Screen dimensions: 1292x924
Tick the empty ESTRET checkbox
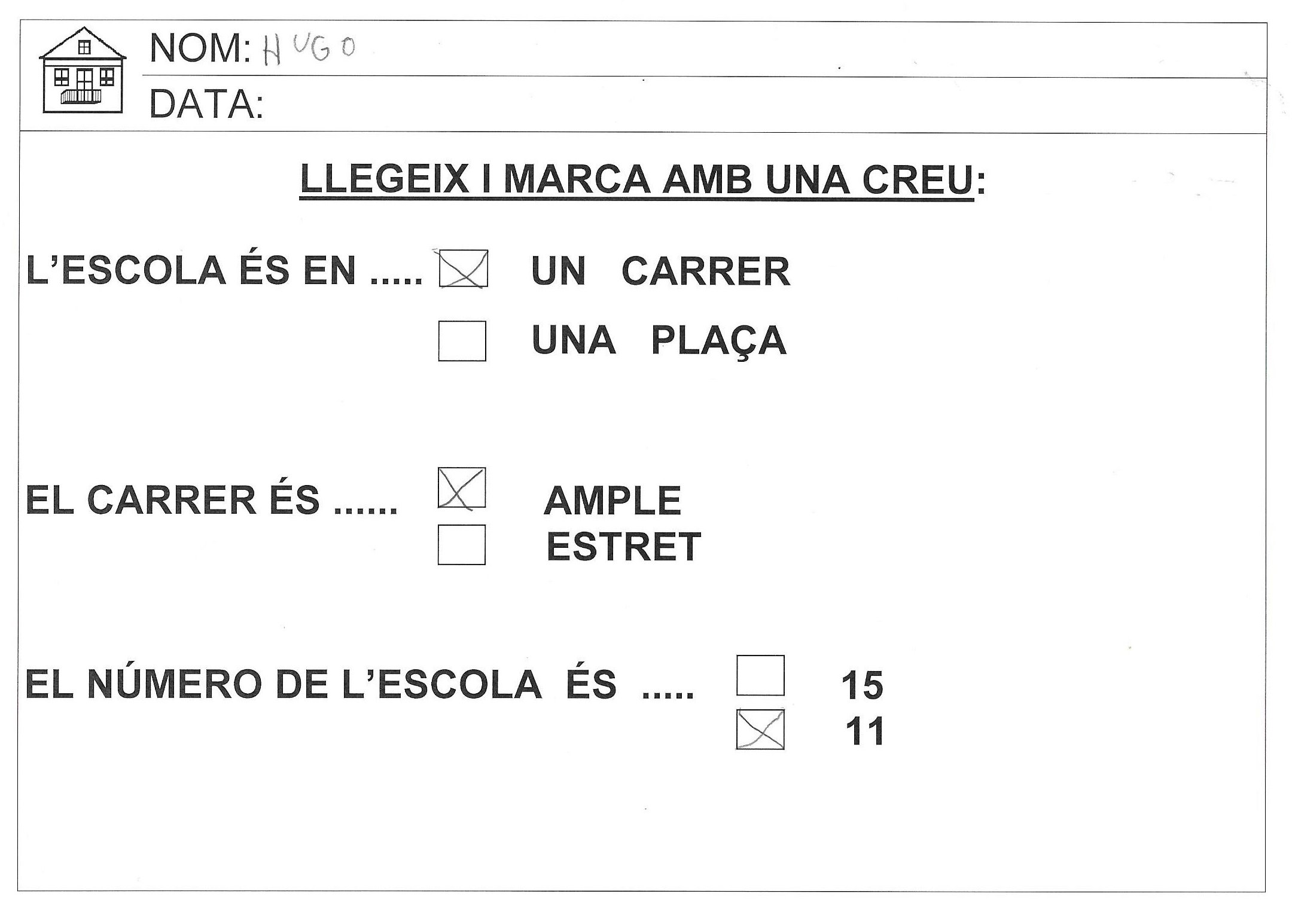[461, 544]
